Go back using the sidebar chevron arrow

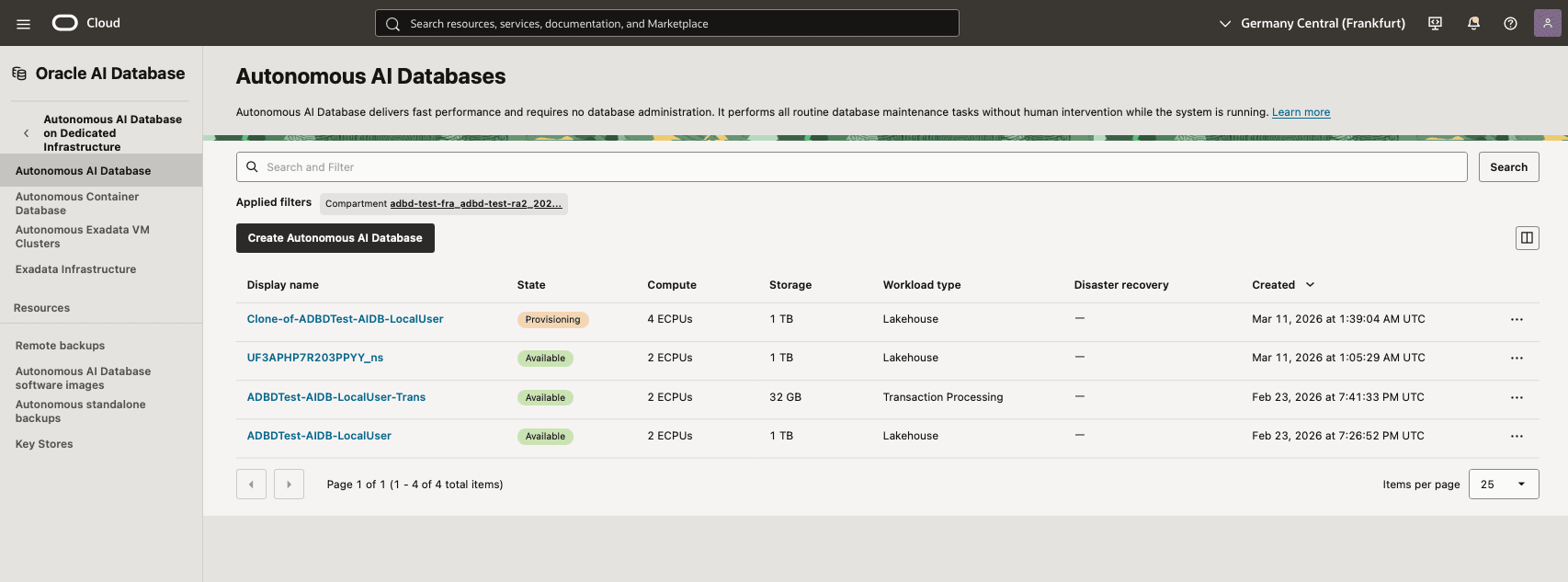click(26, 133)
